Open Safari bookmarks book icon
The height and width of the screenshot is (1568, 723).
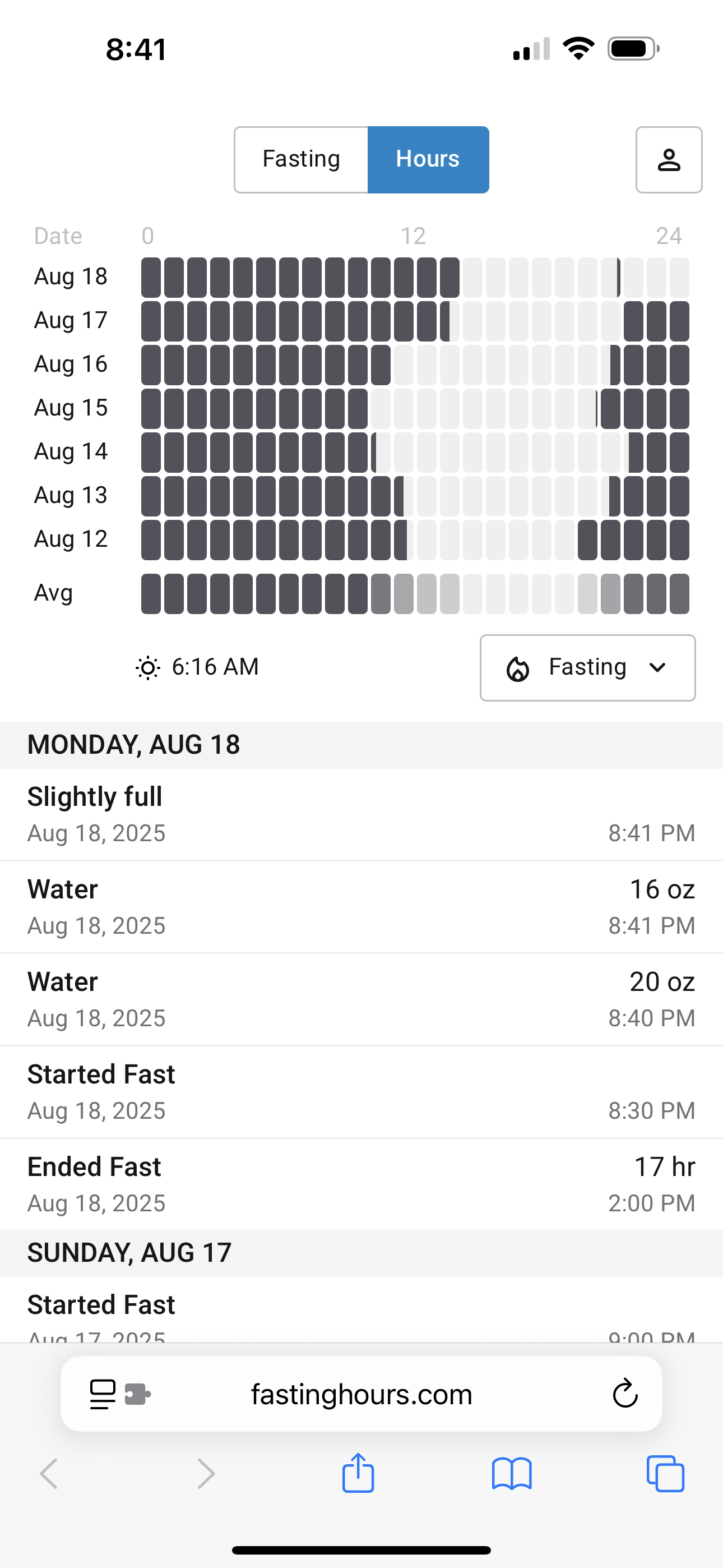click(x=511, y=1474)
